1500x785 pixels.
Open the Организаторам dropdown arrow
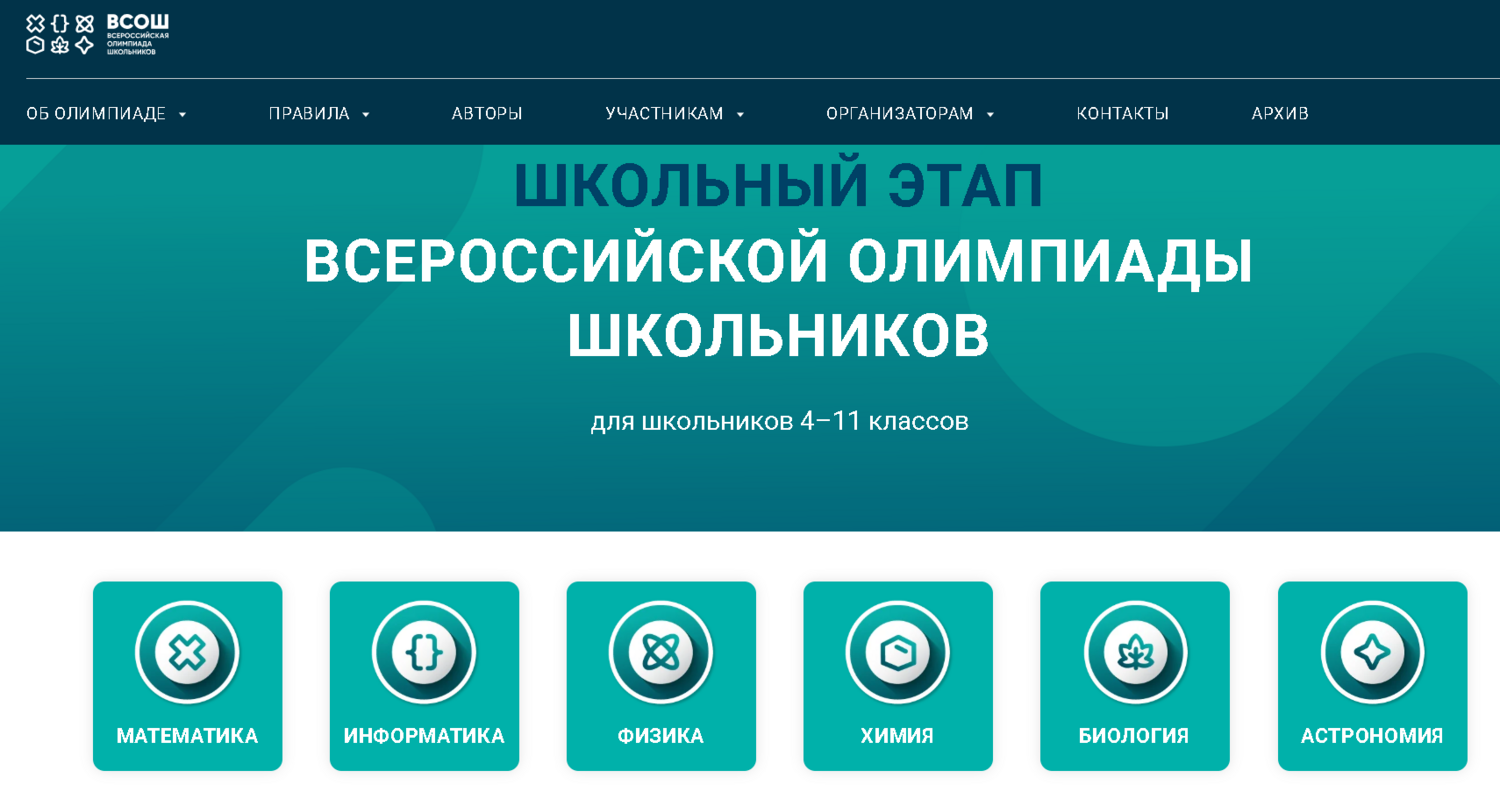(991, 115)
